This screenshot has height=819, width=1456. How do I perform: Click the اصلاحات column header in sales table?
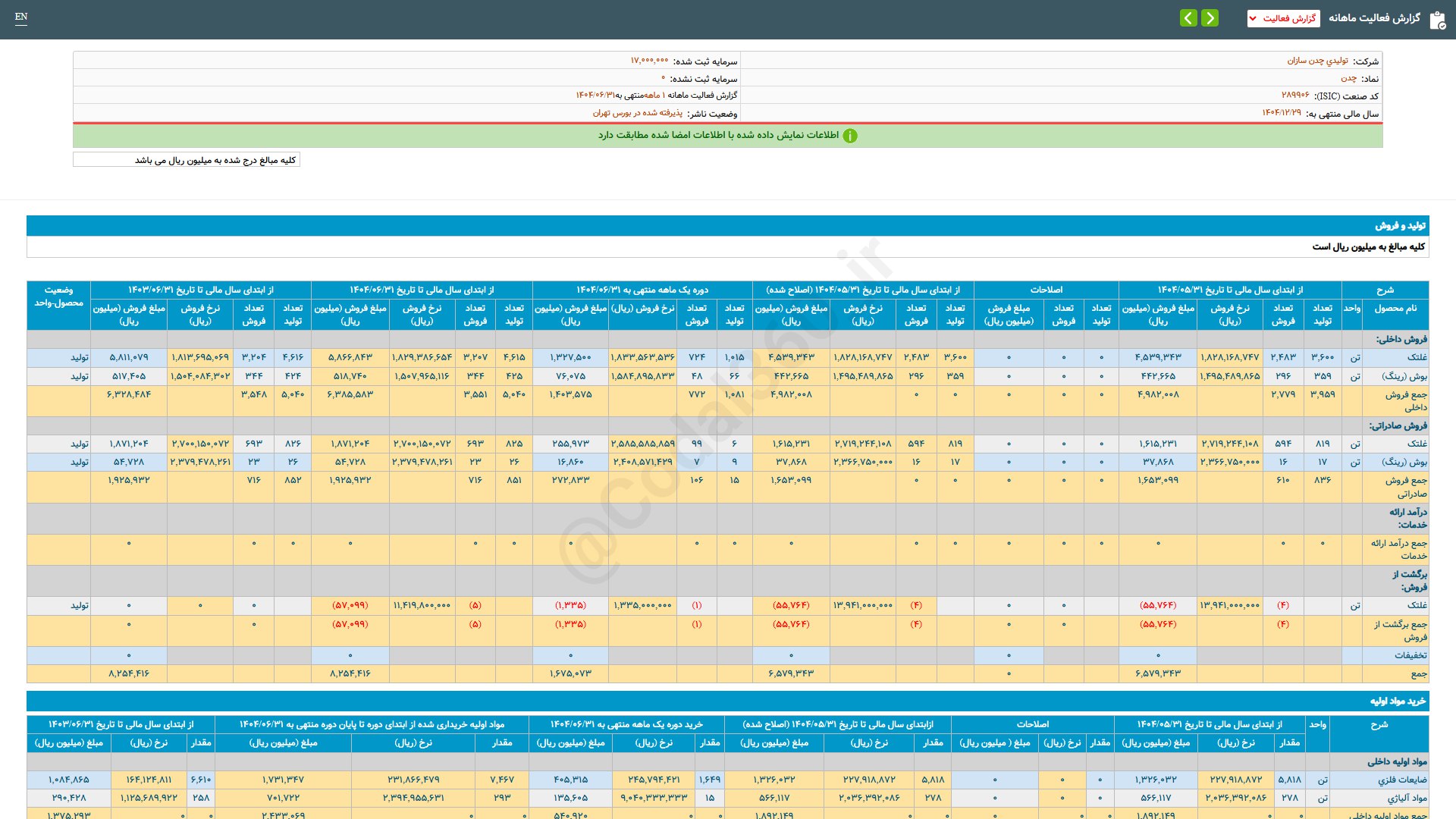tap(1046, 290)
